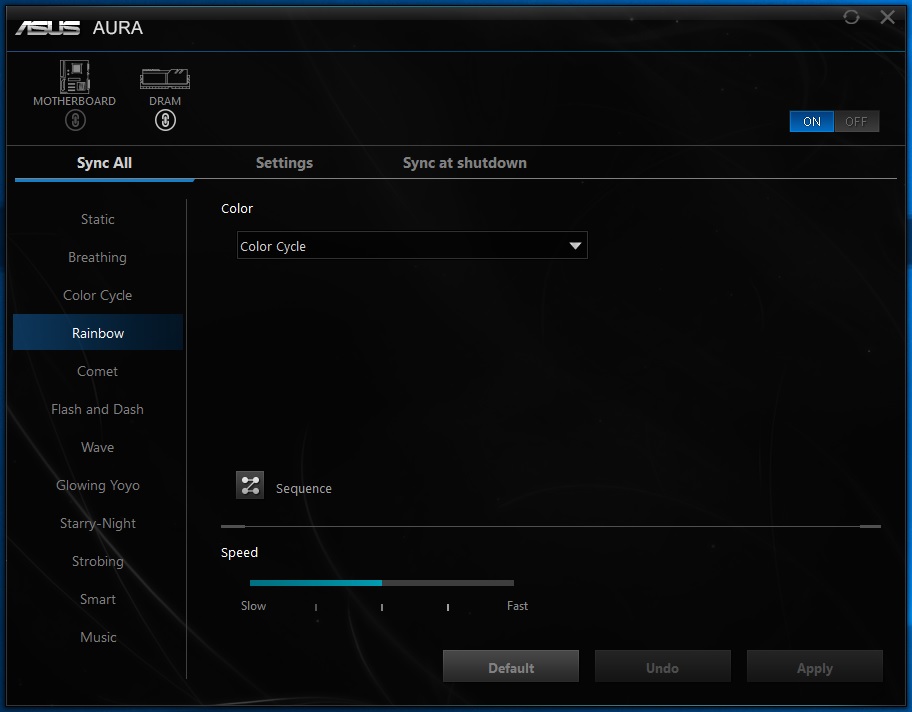This screenshot has height=712, width=912.
Task: Pick the Flash and Dash effect
Action: pyautogui.click(x=98, y=409)
